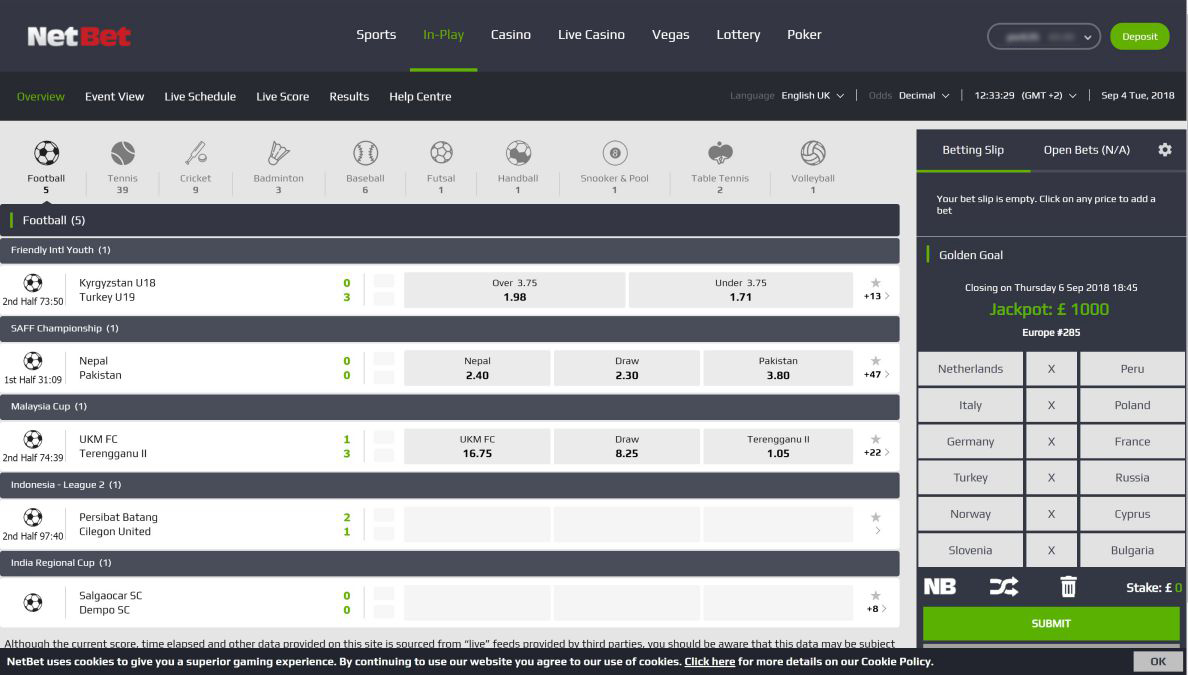Expand +22 more markets for UKM FC

[877, 452]
